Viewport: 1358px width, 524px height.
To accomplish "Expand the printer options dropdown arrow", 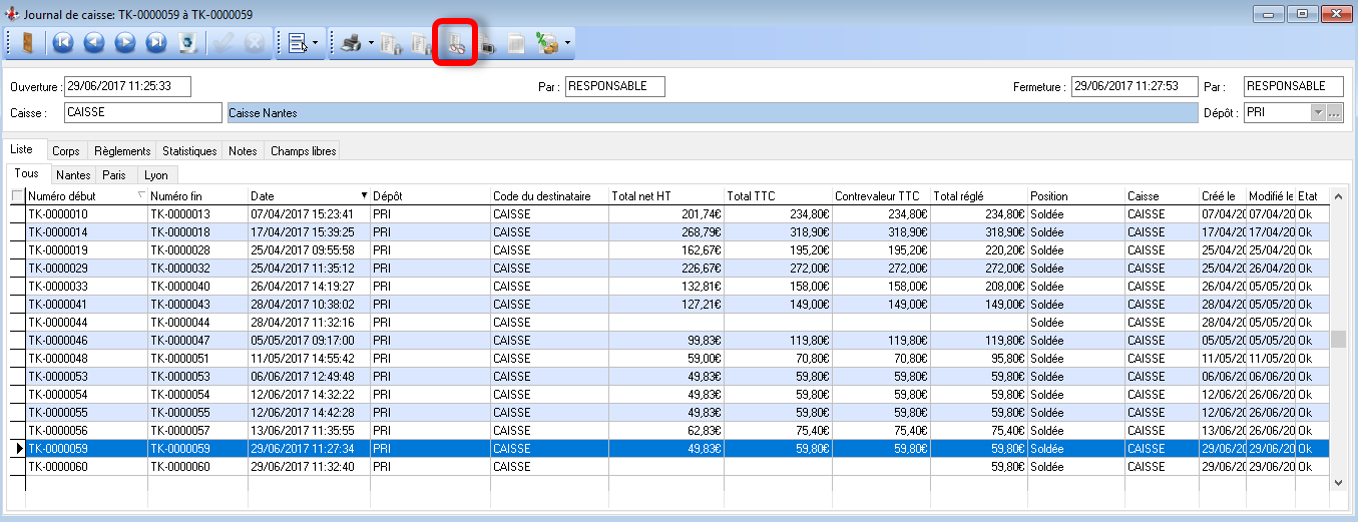I will 371,43.
